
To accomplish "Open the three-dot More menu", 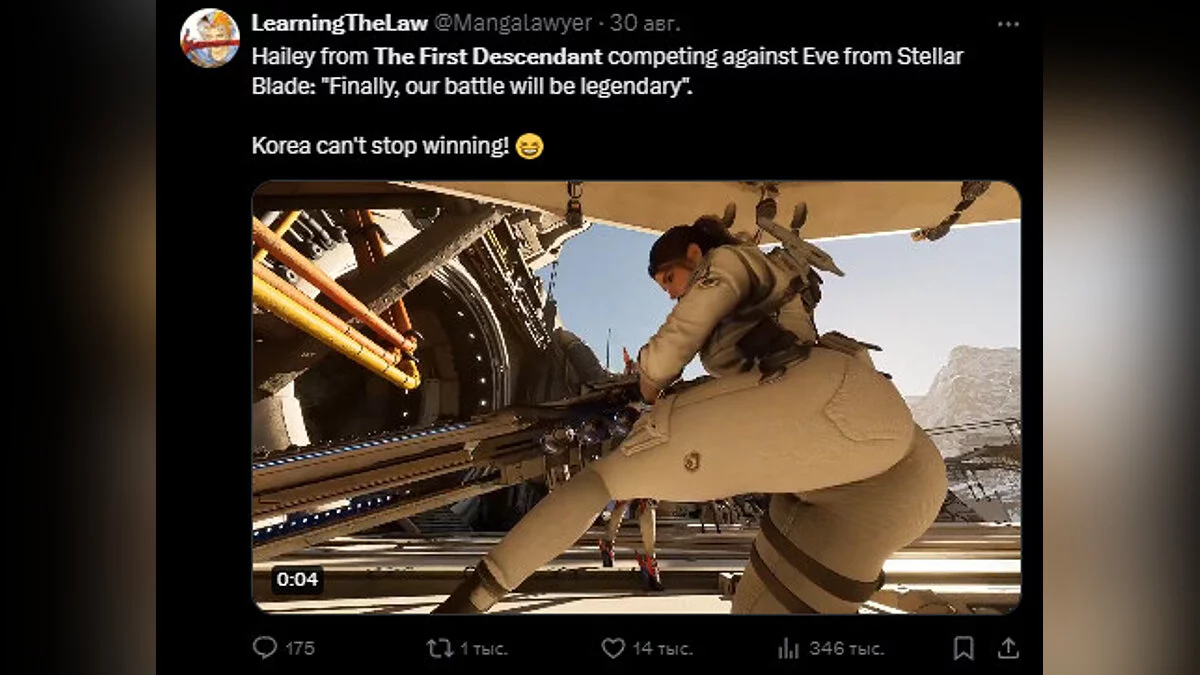I will coord(1008,23).
